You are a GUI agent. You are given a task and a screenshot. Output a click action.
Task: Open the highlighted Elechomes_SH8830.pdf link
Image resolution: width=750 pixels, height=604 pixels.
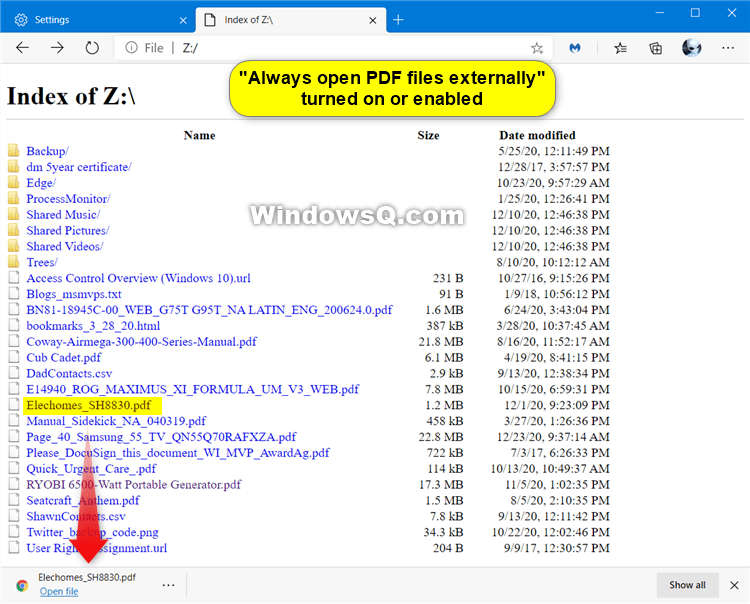[x=88, y=405]
